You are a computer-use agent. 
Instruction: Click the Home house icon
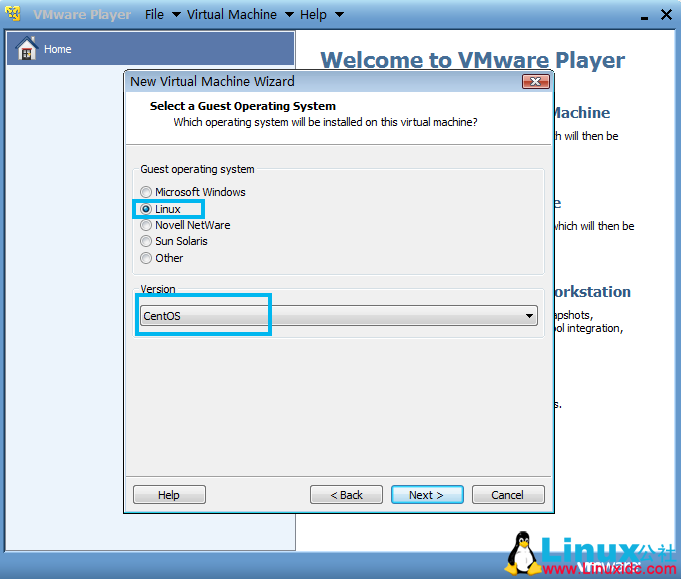pyautogui.click(x=26, y=48)
